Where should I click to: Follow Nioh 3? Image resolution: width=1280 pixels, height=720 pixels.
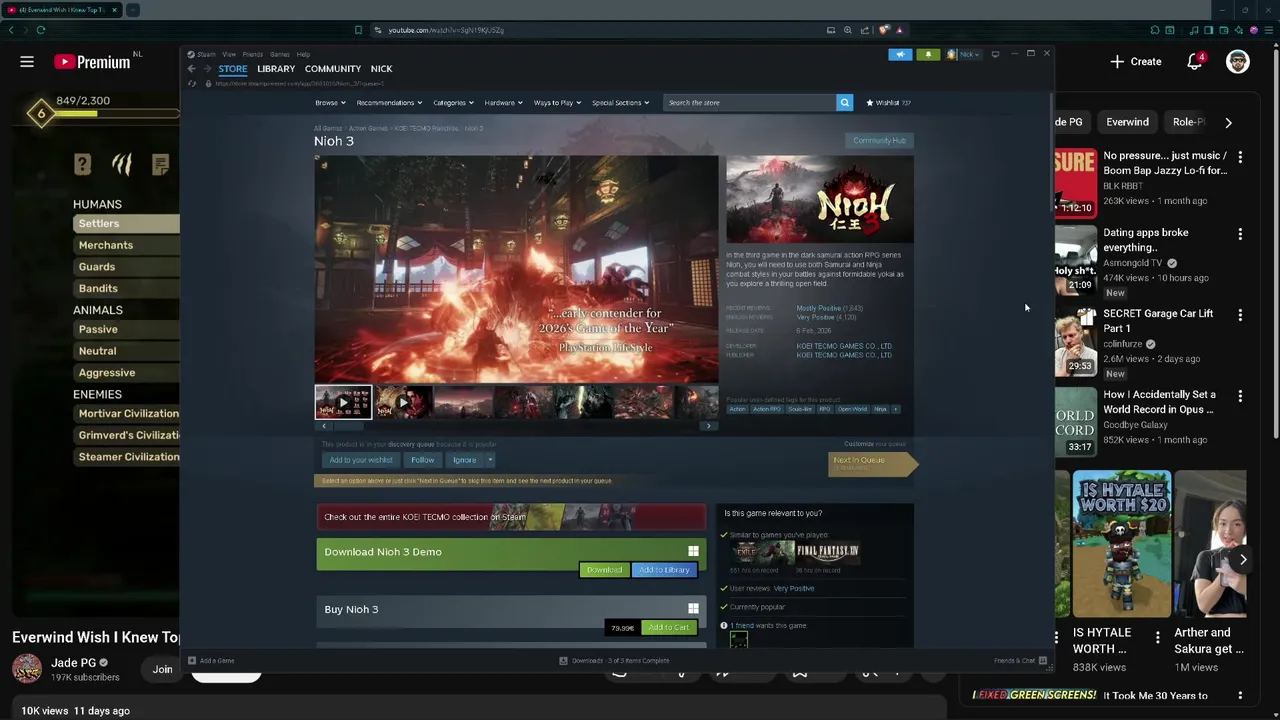(422, 460)
